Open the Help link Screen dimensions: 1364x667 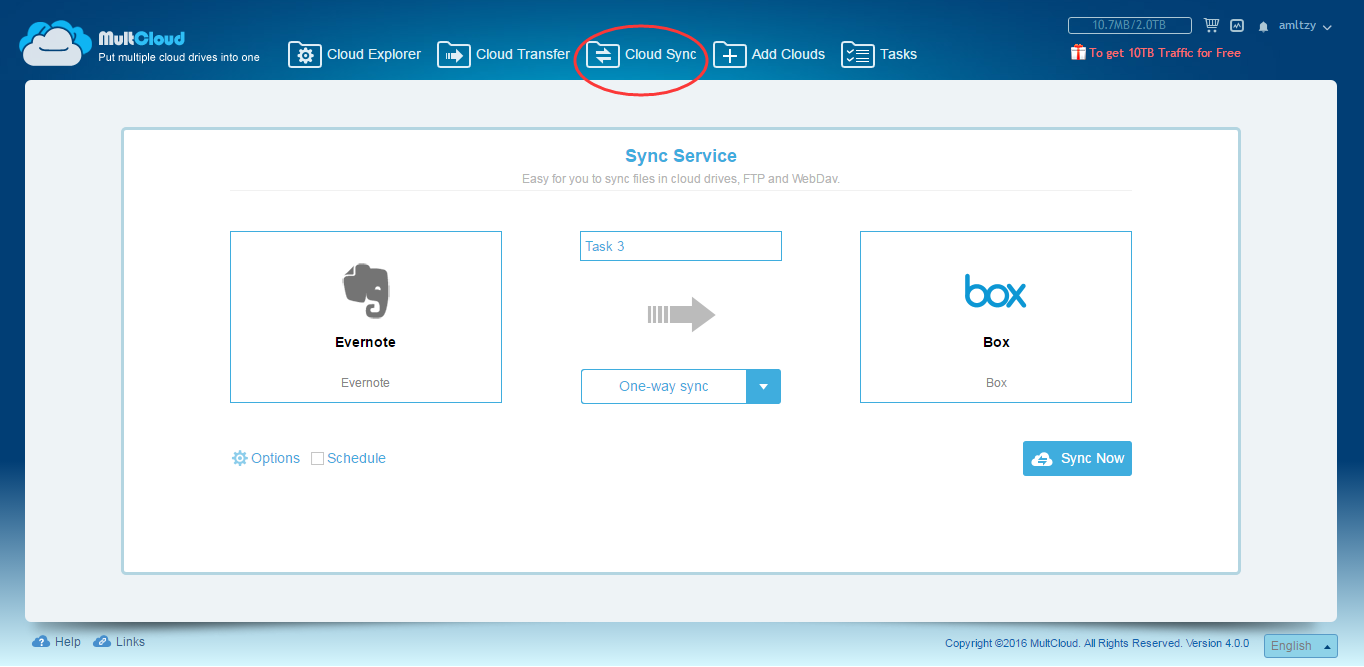coord(57,642)
